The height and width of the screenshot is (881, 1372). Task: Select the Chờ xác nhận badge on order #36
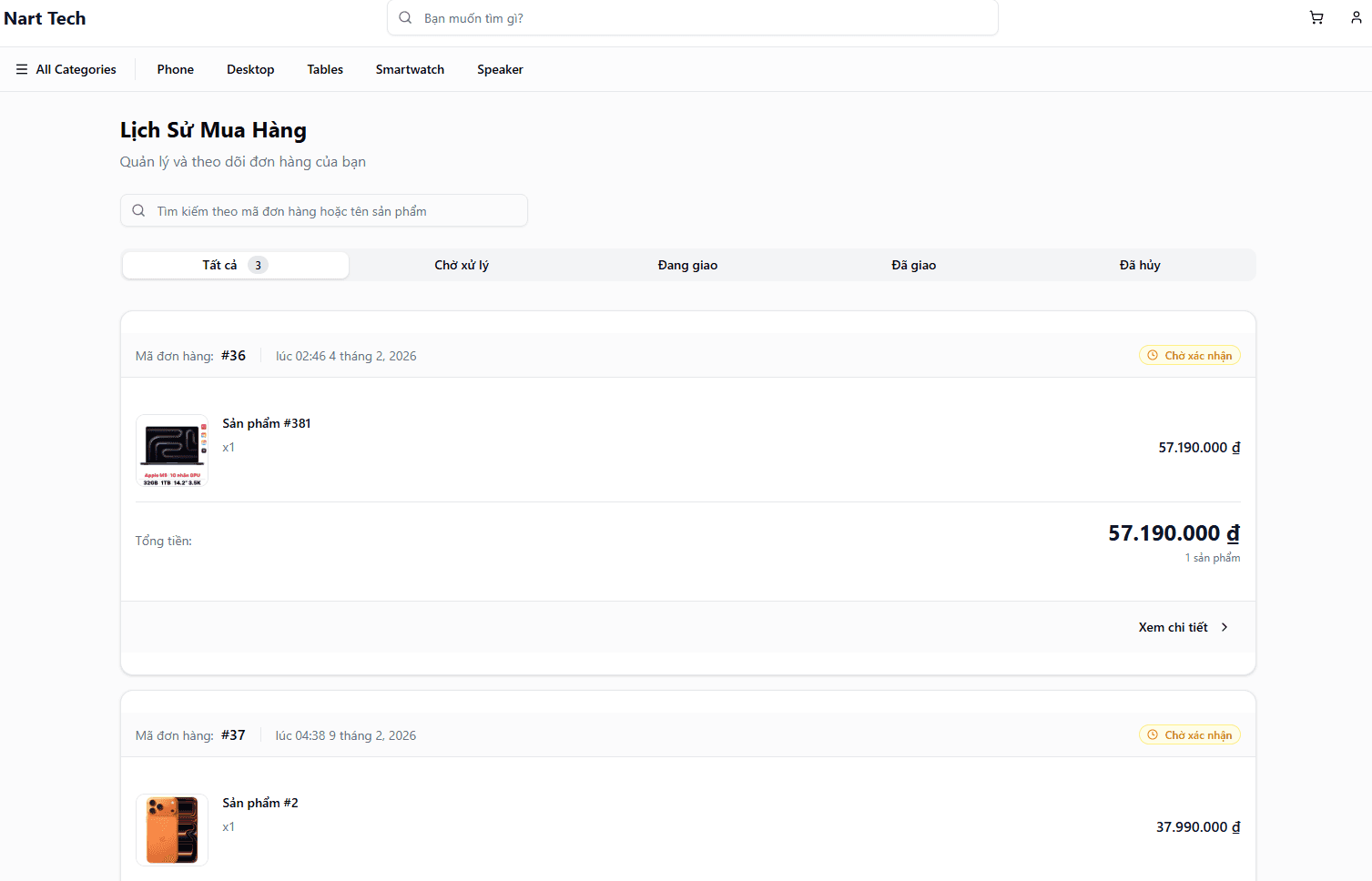click(x=1190, y=355)
